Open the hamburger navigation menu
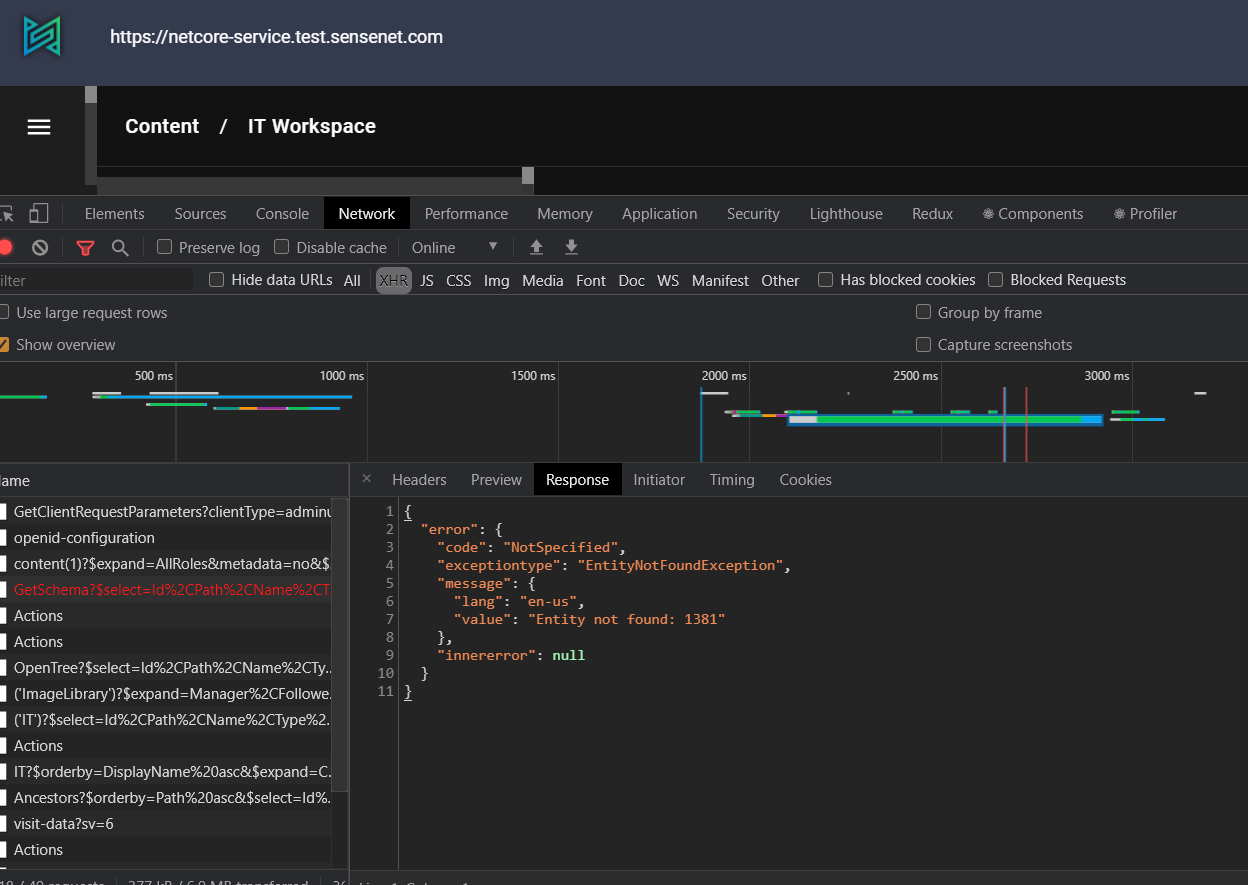1248x885 pixels. [38, 127]
